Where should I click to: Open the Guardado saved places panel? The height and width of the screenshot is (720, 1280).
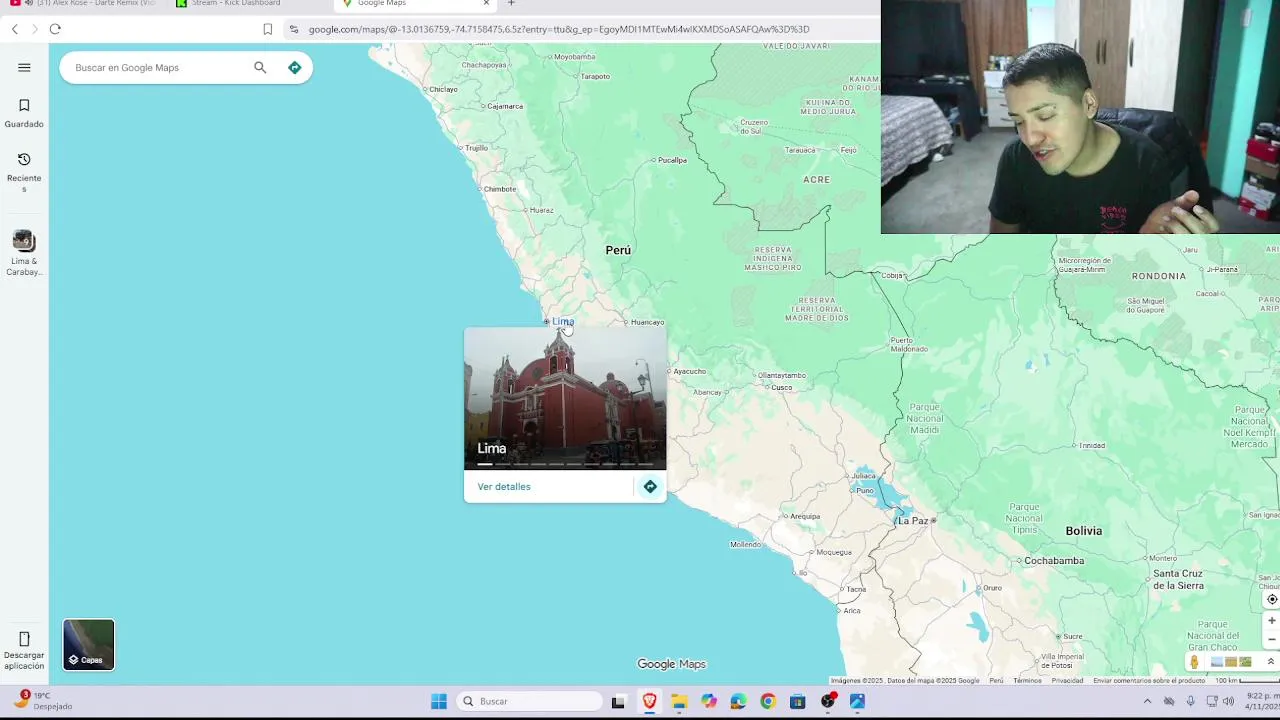(24, 114)
